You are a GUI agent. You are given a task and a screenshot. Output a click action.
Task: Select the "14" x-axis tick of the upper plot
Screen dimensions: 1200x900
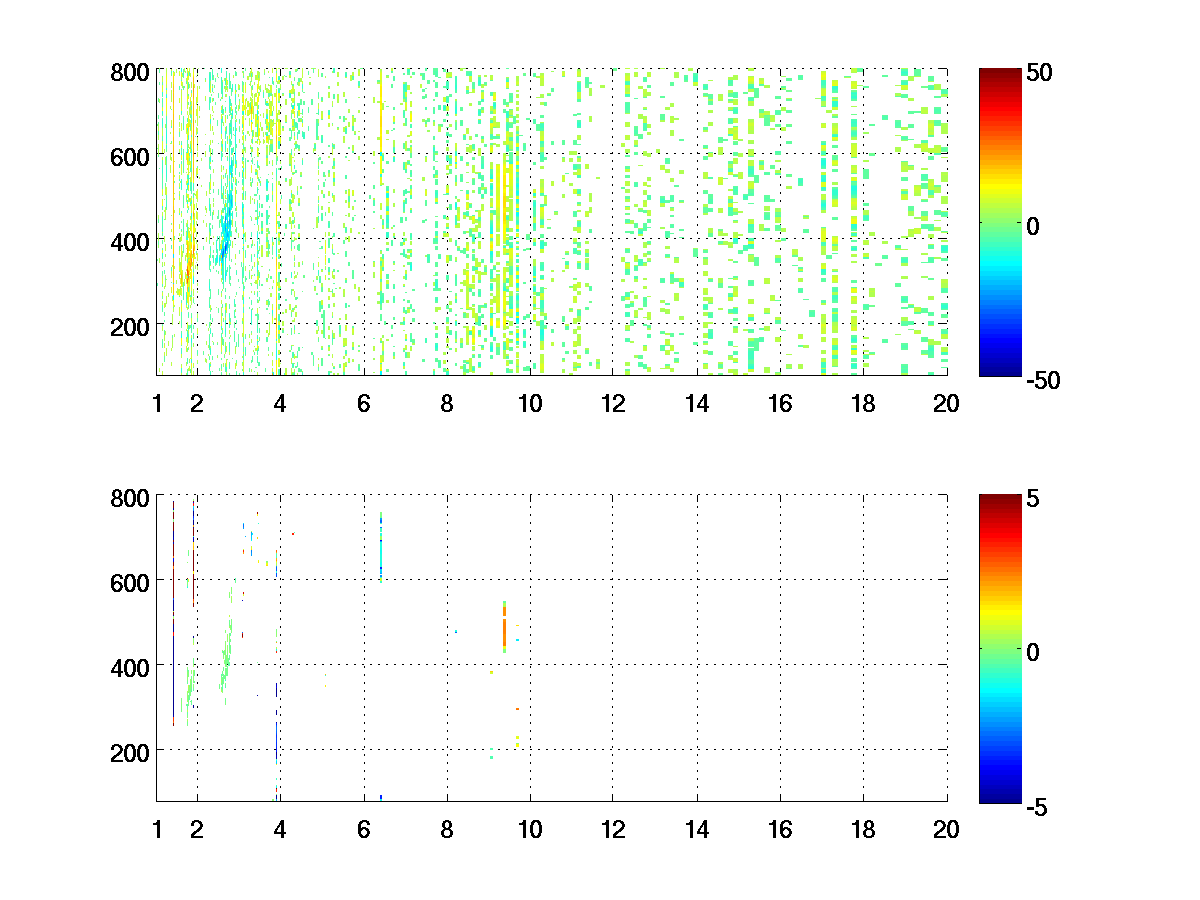696,404
